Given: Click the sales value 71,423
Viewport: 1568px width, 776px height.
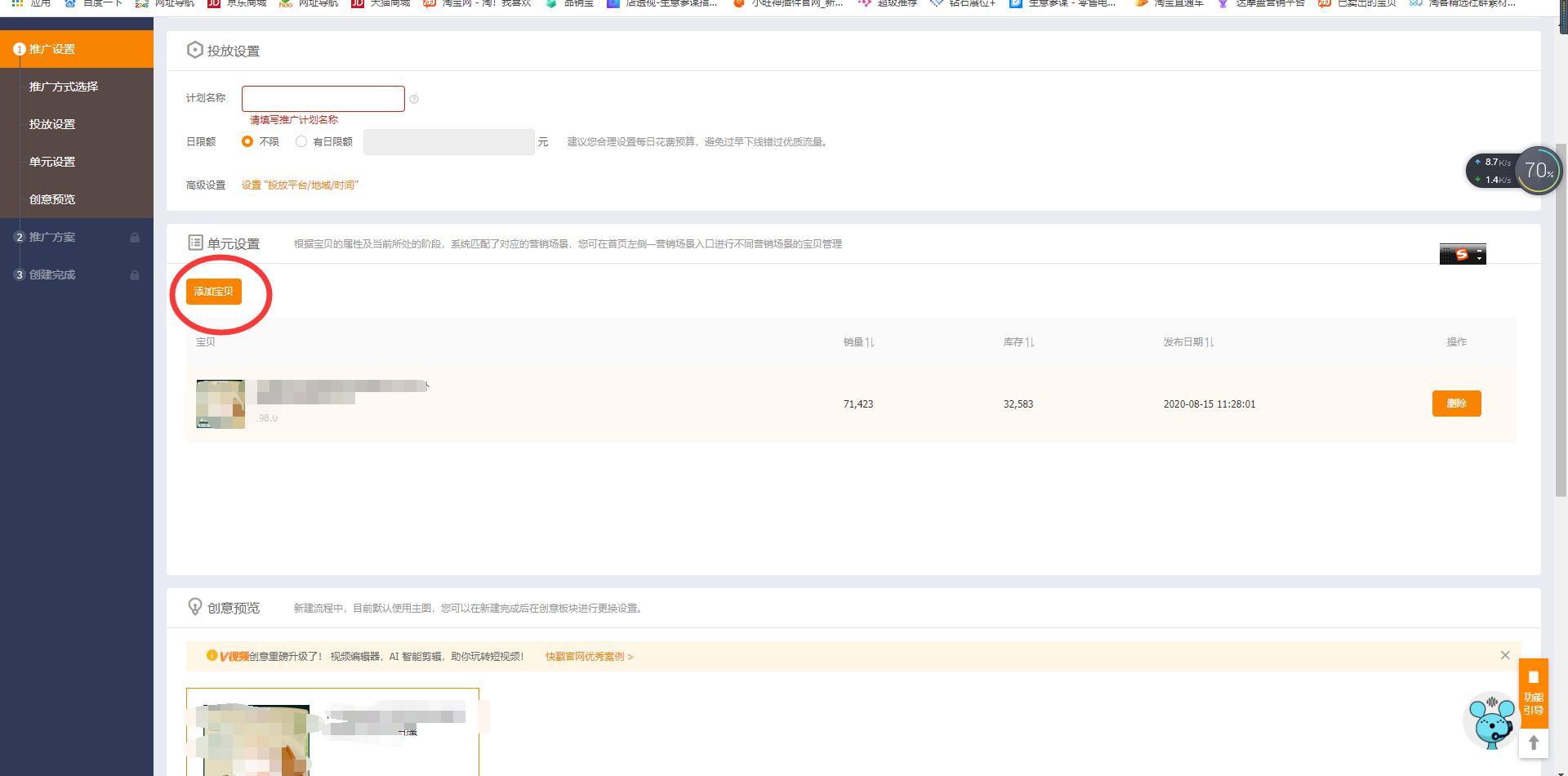Looking at the screenshot, I should click(x=858, y=404).
